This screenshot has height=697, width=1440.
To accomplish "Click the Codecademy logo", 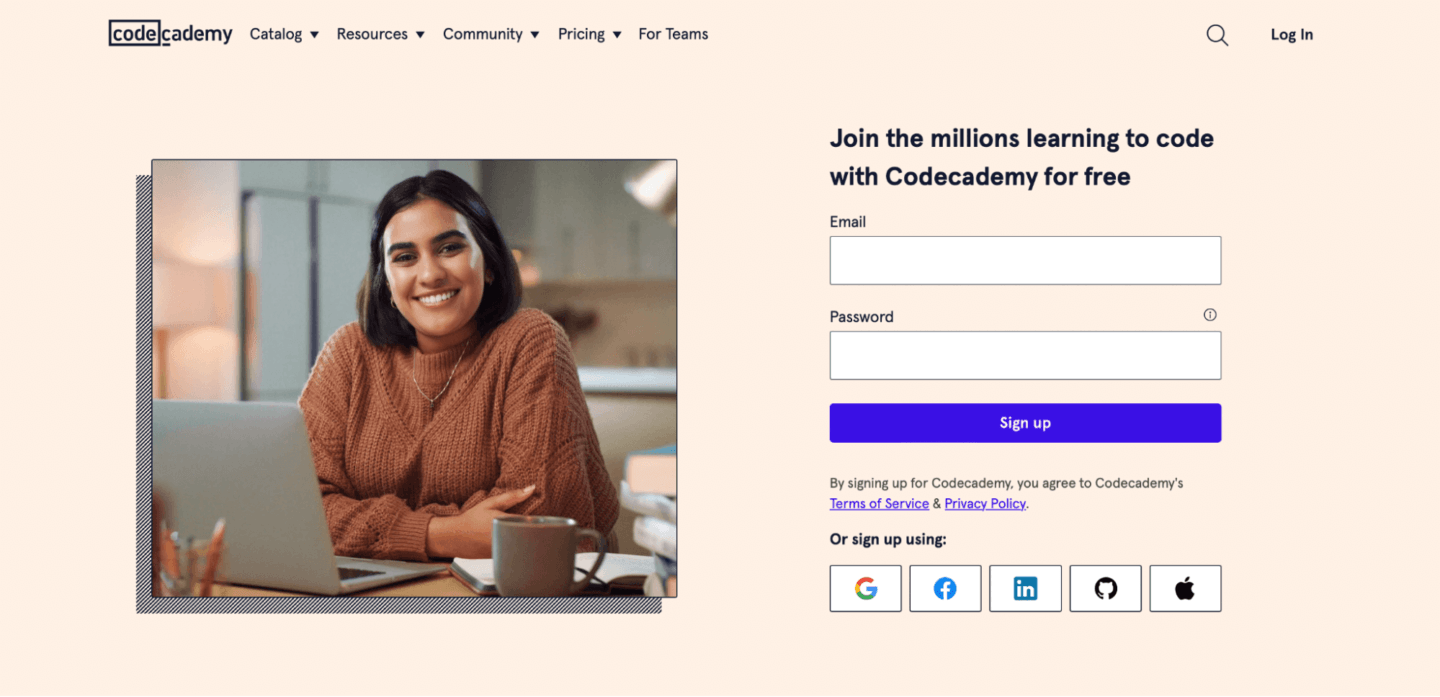I will pyautogui.click(x=170, y=33).
